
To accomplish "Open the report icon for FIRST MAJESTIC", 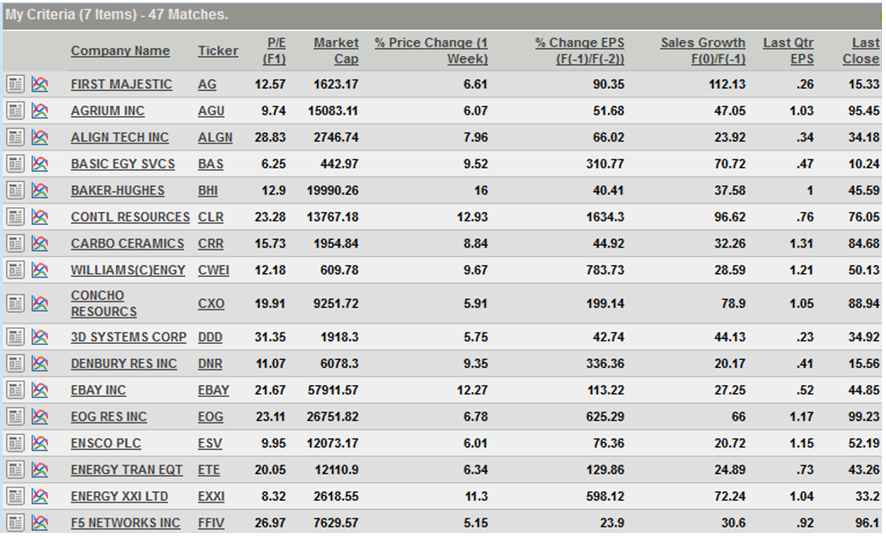I will (15, 84).
